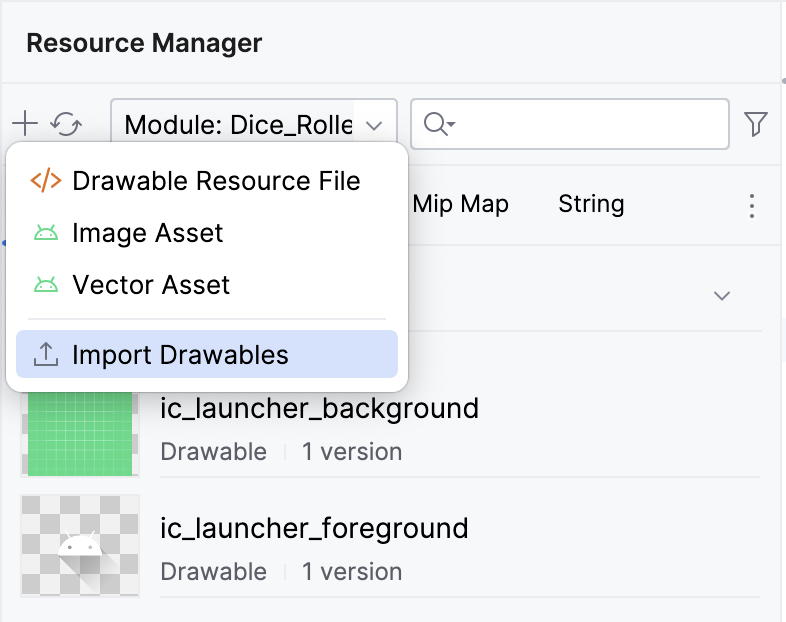
Task: Click the upload icon beside Import Drawables
Action: click(x=45, y=355)
